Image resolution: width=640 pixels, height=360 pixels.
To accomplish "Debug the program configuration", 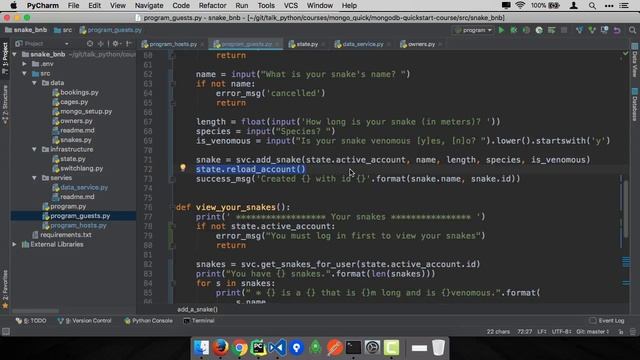I will coord(514,30).
